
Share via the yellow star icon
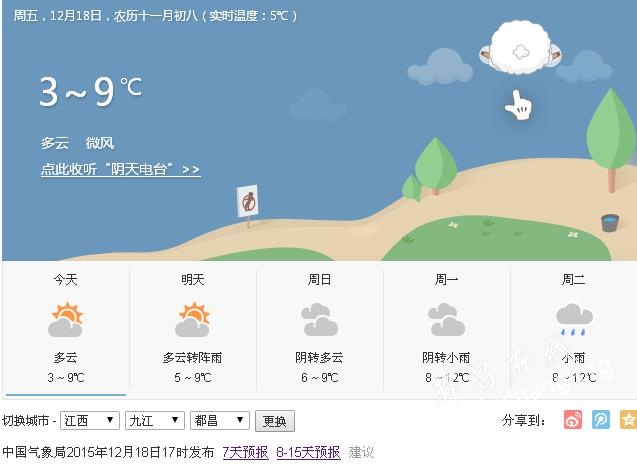click(x=628, y=420)
